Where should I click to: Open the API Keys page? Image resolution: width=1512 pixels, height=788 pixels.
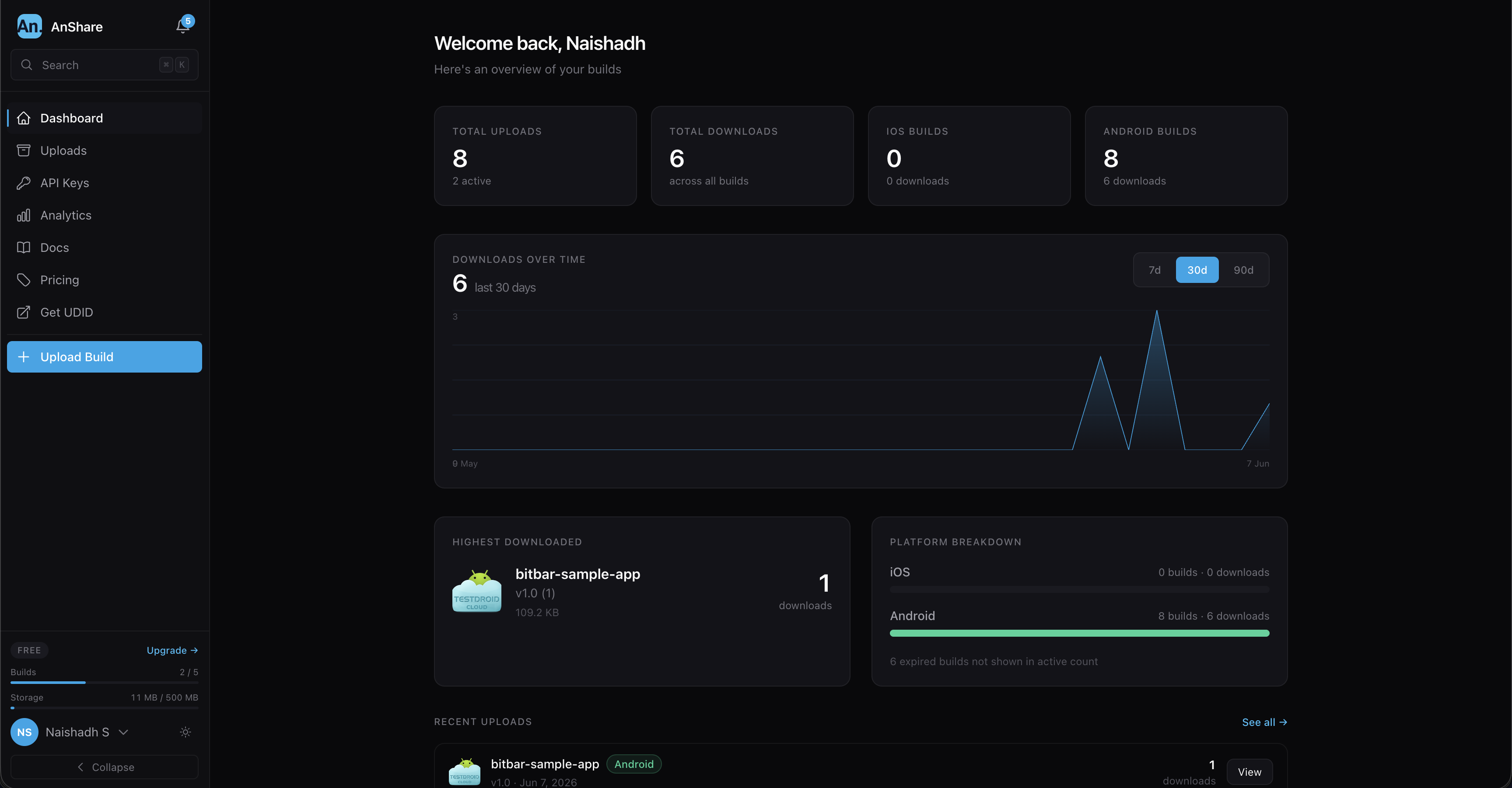(105, 182)
